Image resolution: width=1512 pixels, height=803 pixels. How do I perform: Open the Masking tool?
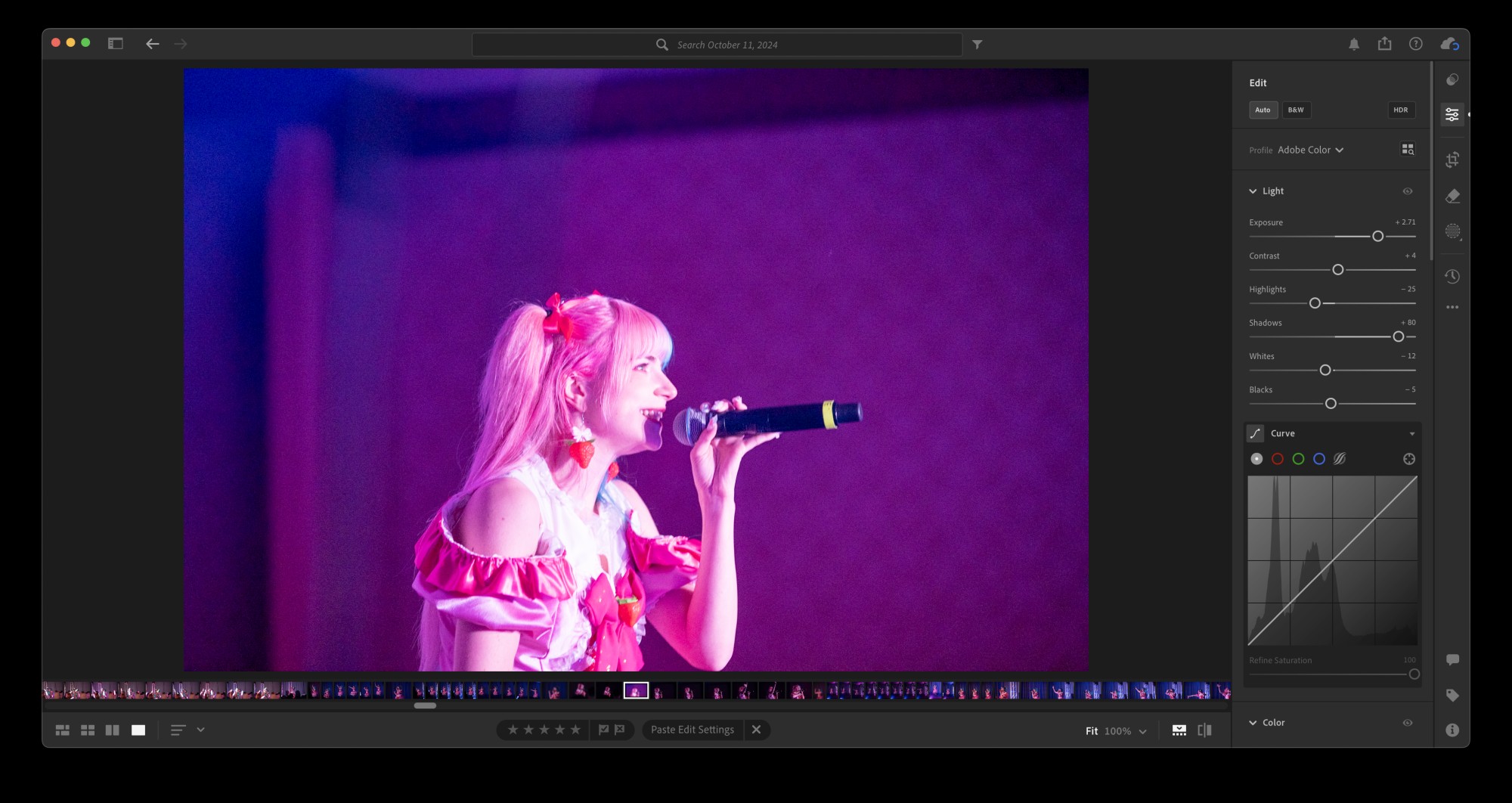(x=1452, y=231)
